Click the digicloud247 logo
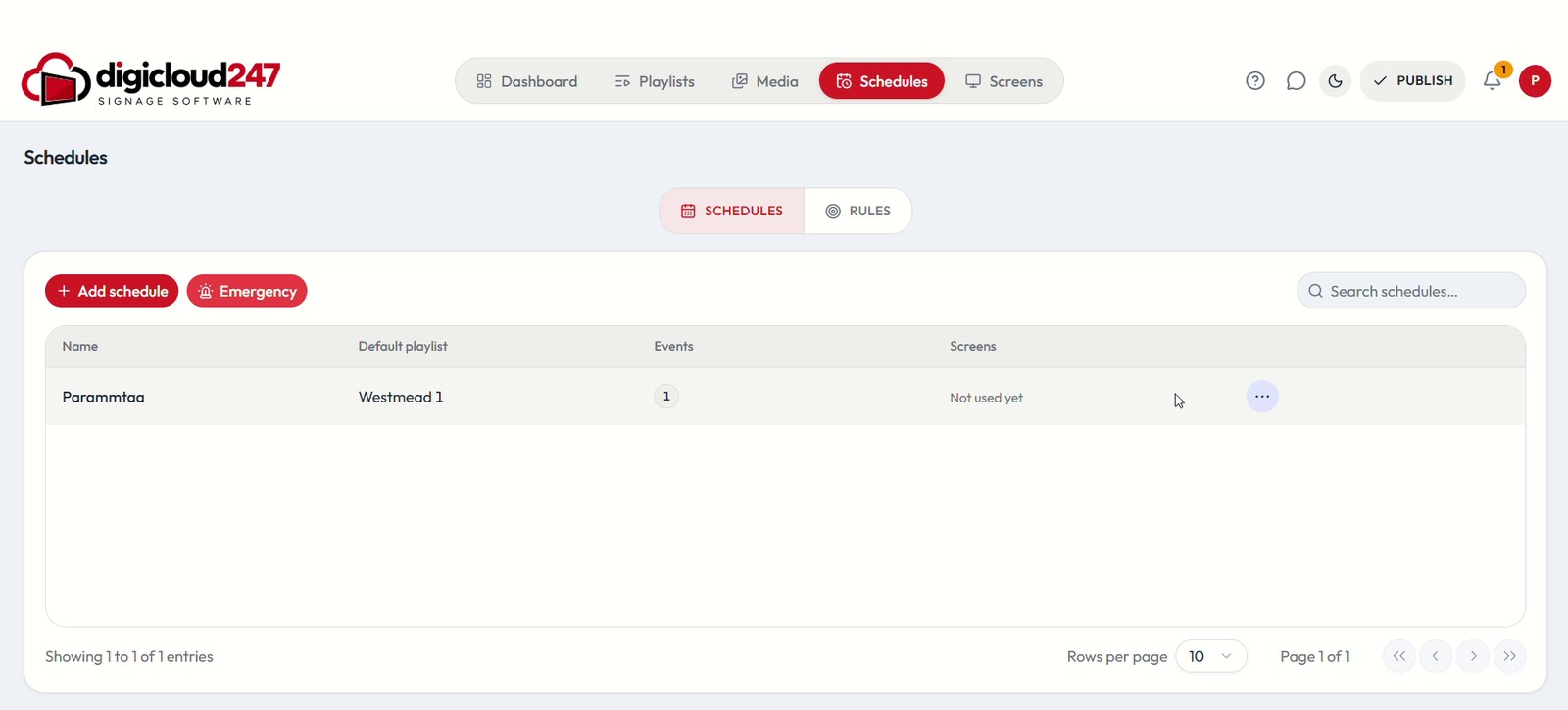Image resolution: width=1568 pixels, height=710 pixels. [151, 79]
